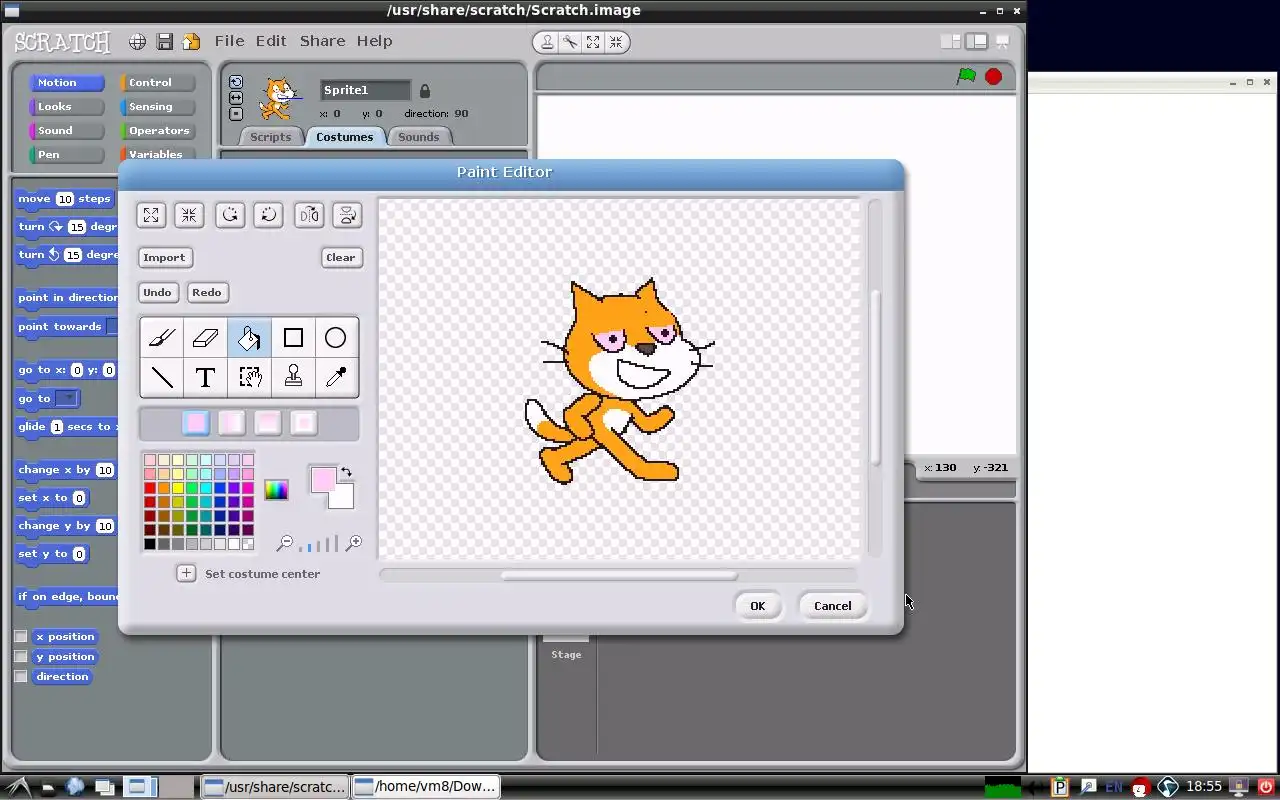The width and height of the screenshot is (1280, 800).
Task: Zoom in with the plus magnifier
Action: tap(354, 543)
